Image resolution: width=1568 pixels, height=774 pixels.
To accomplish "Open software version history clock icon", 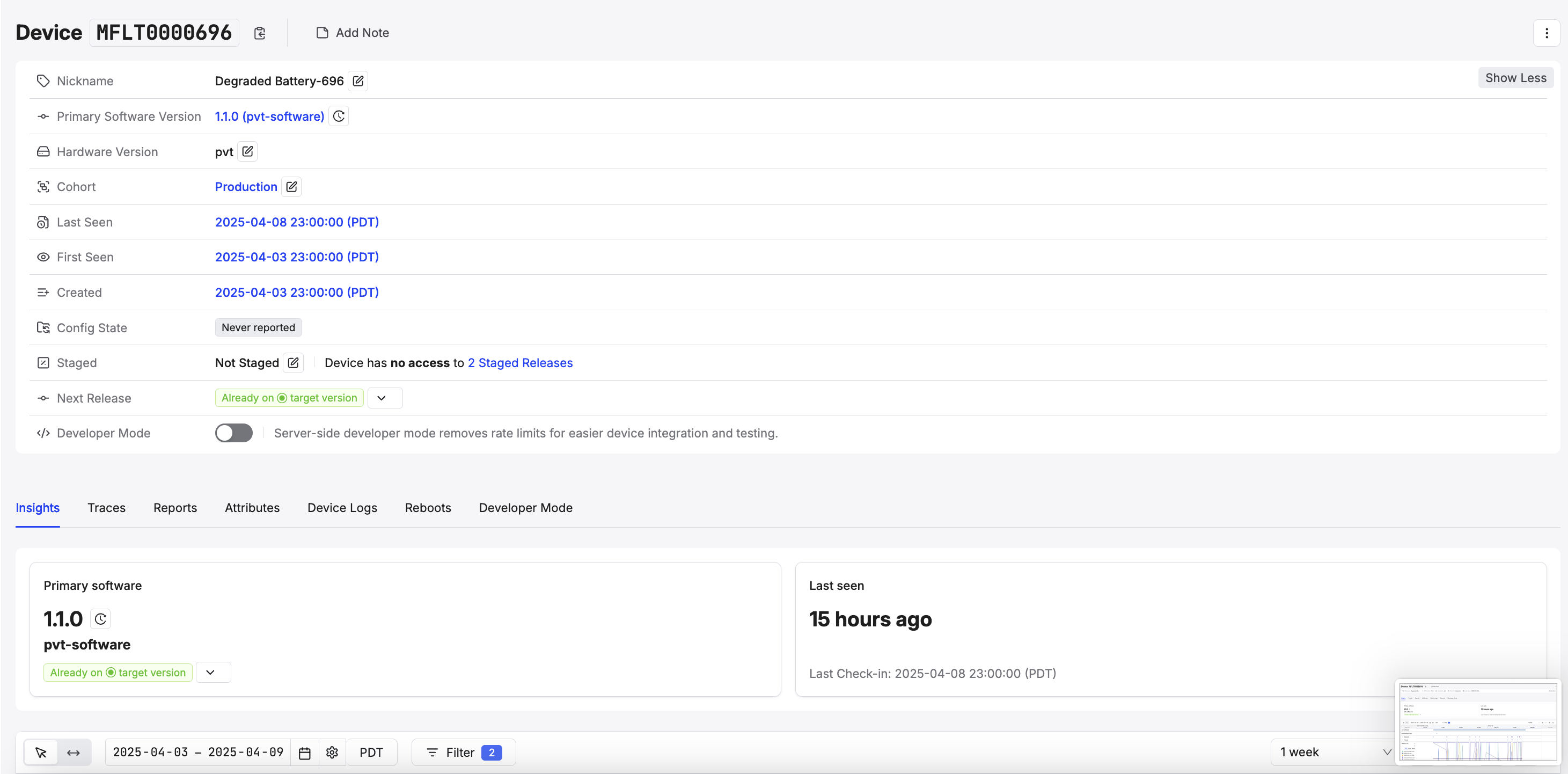I will point(339,116).
